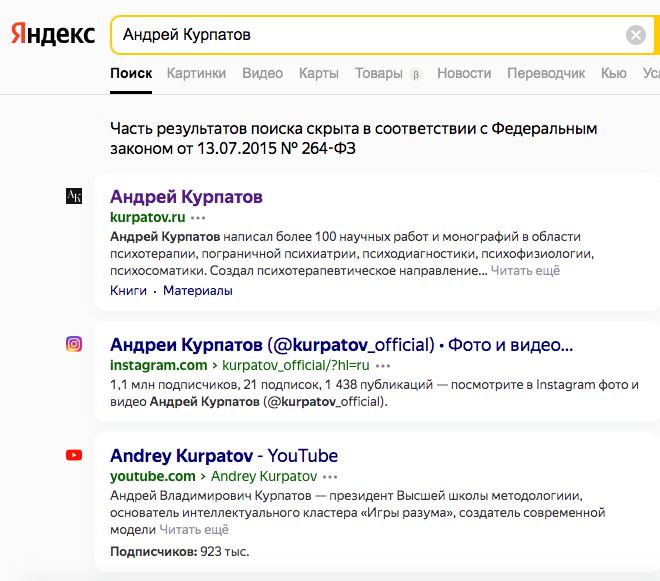
Task: Open the Andrey Kurpatov - YouTube result
Action: (x=224, y=456)
